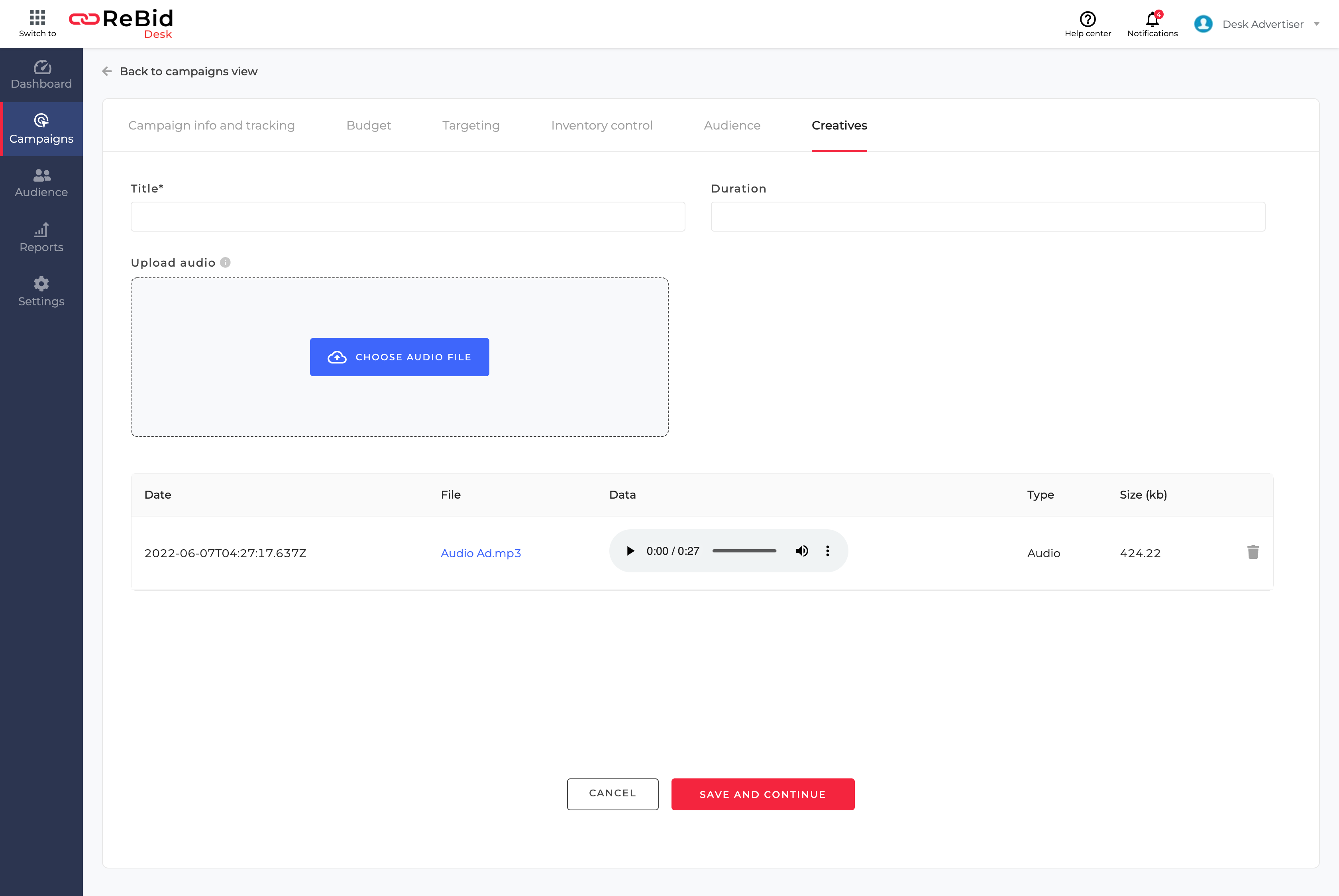Open the Audio Ad.mp3 file link

481,553
